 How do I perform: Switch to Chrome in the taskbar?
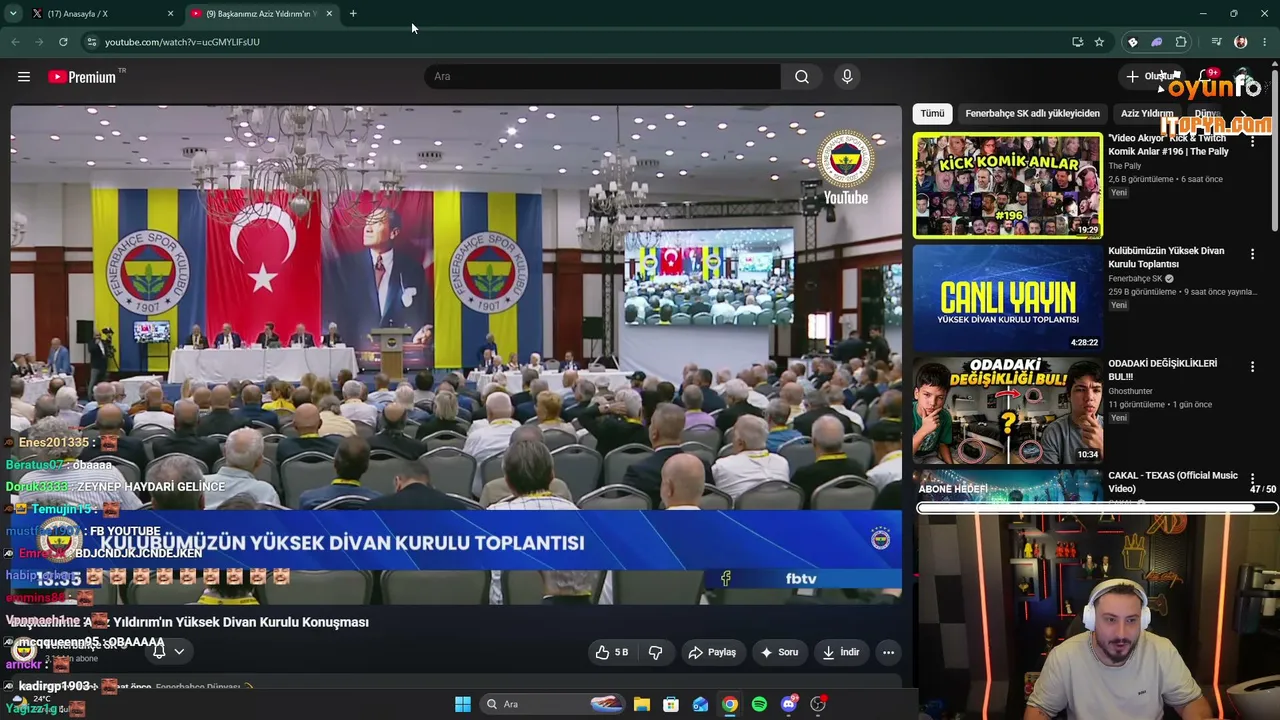tap(730, 704)
